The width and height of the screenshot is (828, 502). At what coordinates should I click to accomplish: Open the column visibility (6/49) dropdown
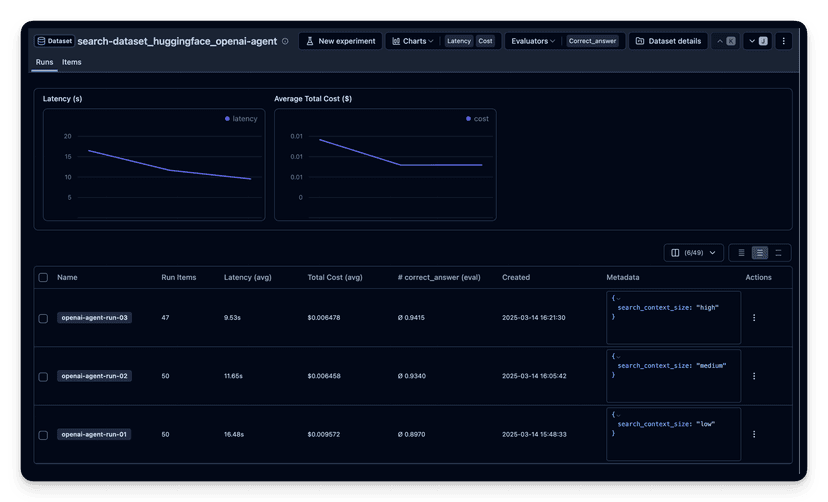(693, 253)
